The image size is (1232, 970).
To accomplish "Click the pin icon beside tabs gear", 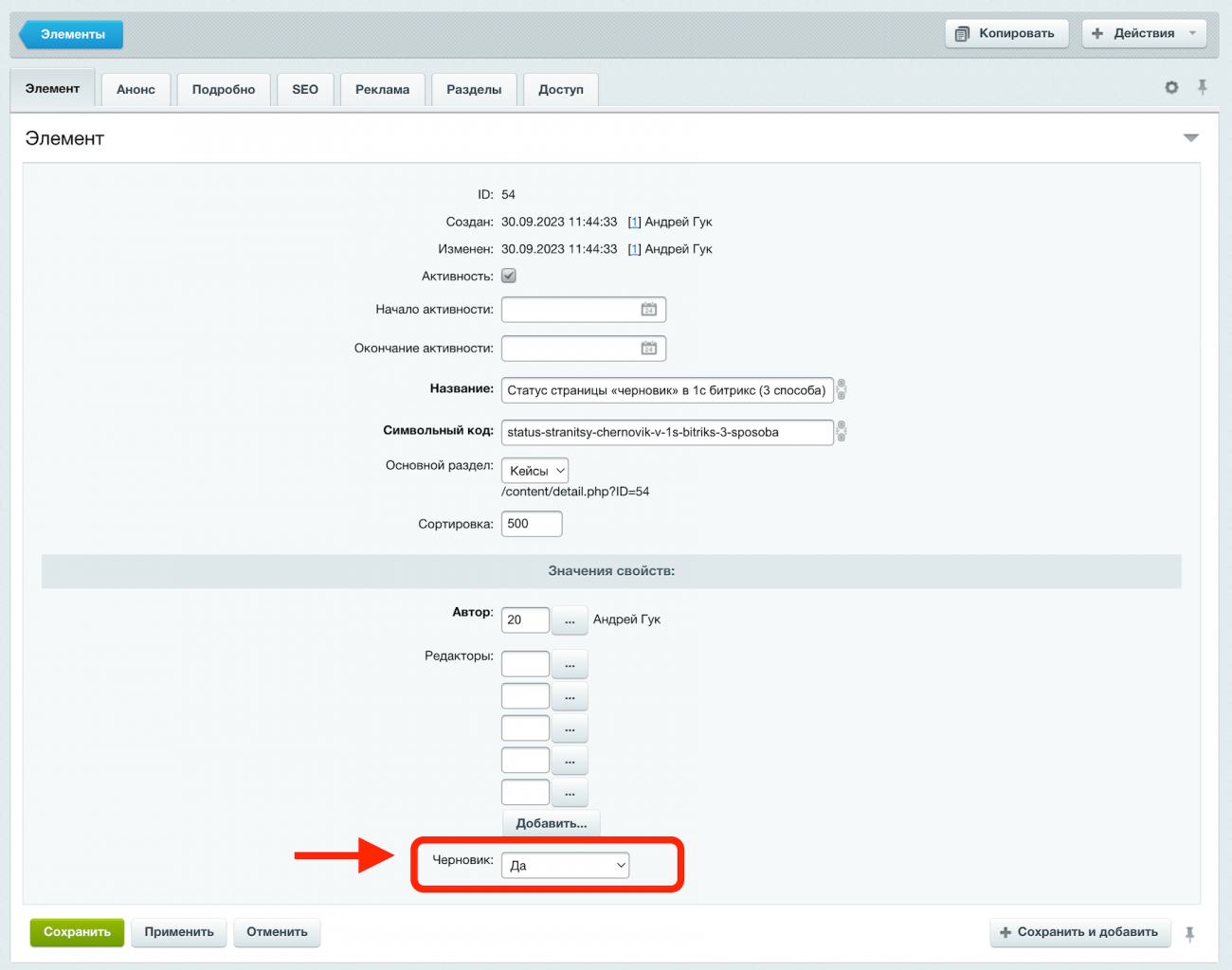I will coord(1202,87).
